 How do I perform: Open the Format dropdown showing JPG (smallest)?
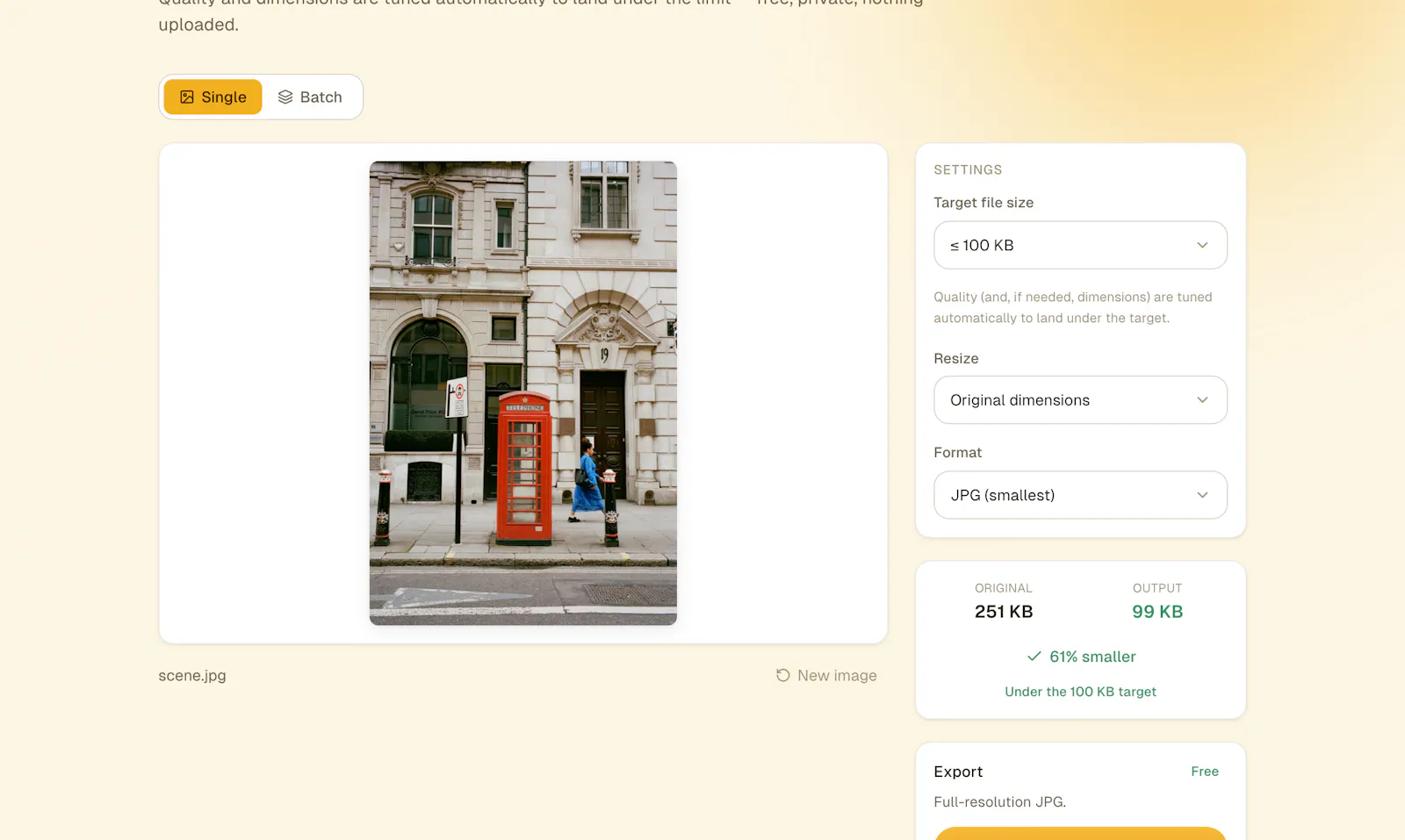(1080, 495)
